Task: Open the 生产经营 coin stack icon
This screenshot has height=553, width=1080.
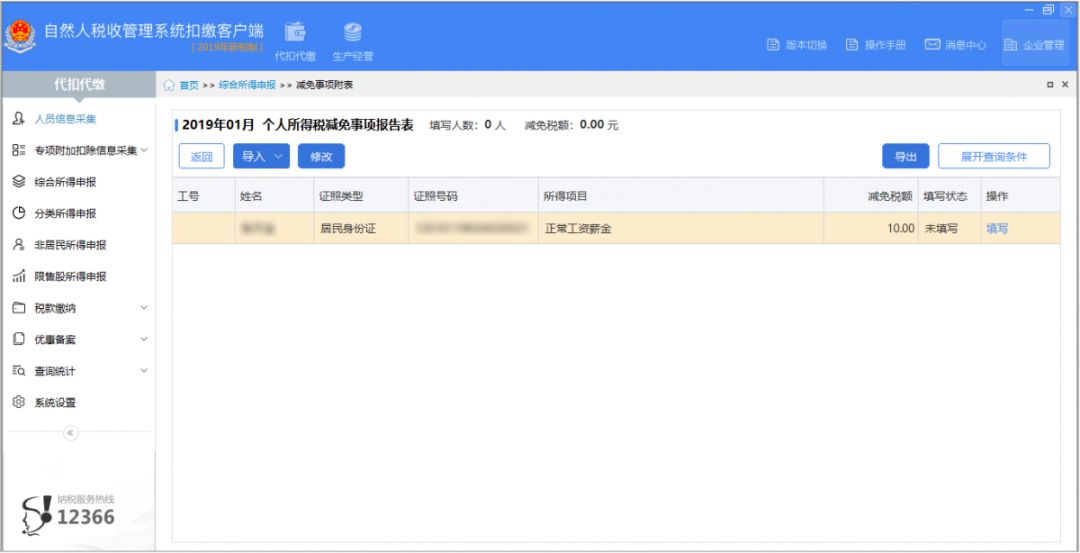Action: (353, 32)
